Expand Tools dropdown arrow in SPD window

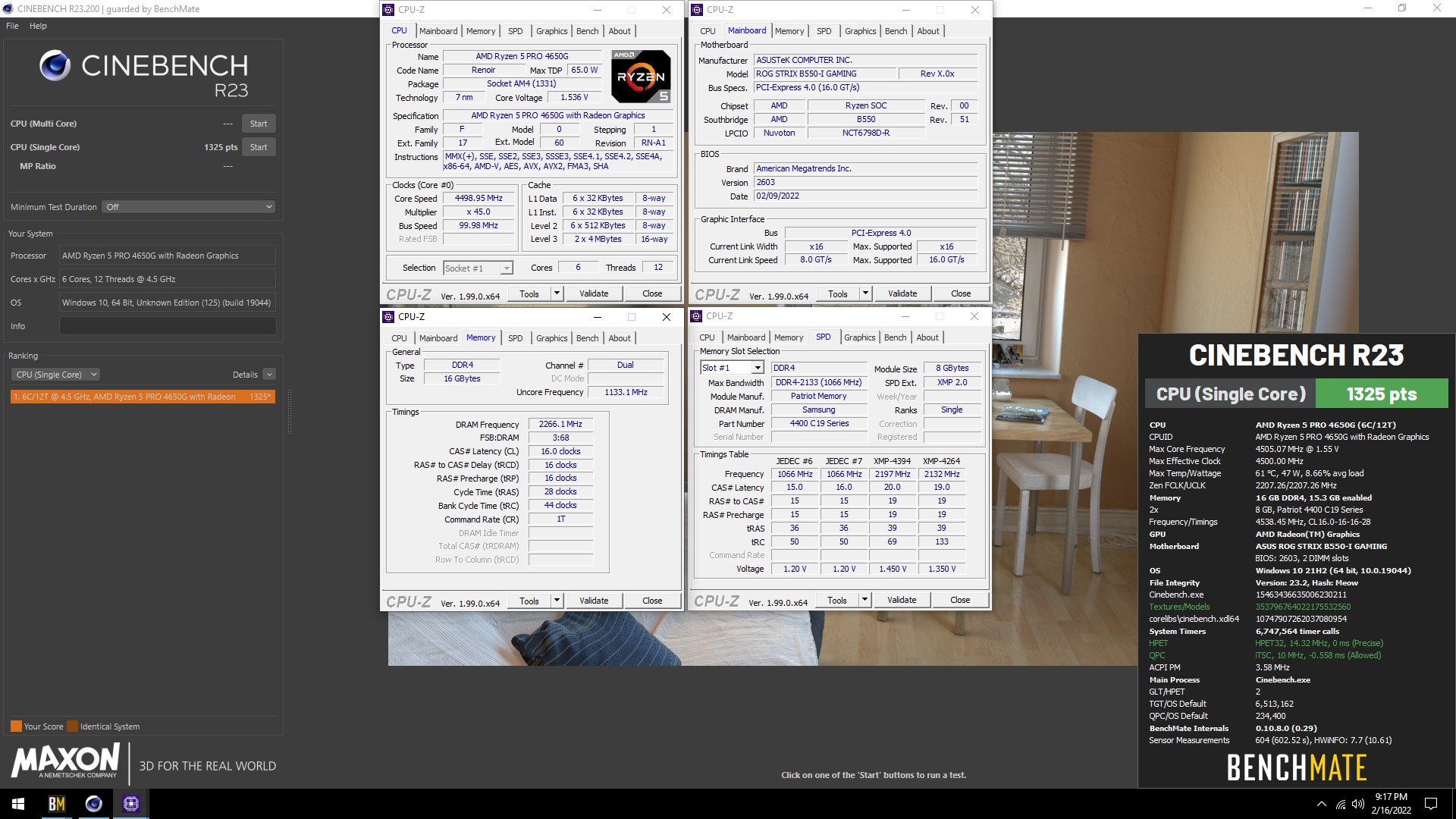pyautogui.click(x=864, y=600)
